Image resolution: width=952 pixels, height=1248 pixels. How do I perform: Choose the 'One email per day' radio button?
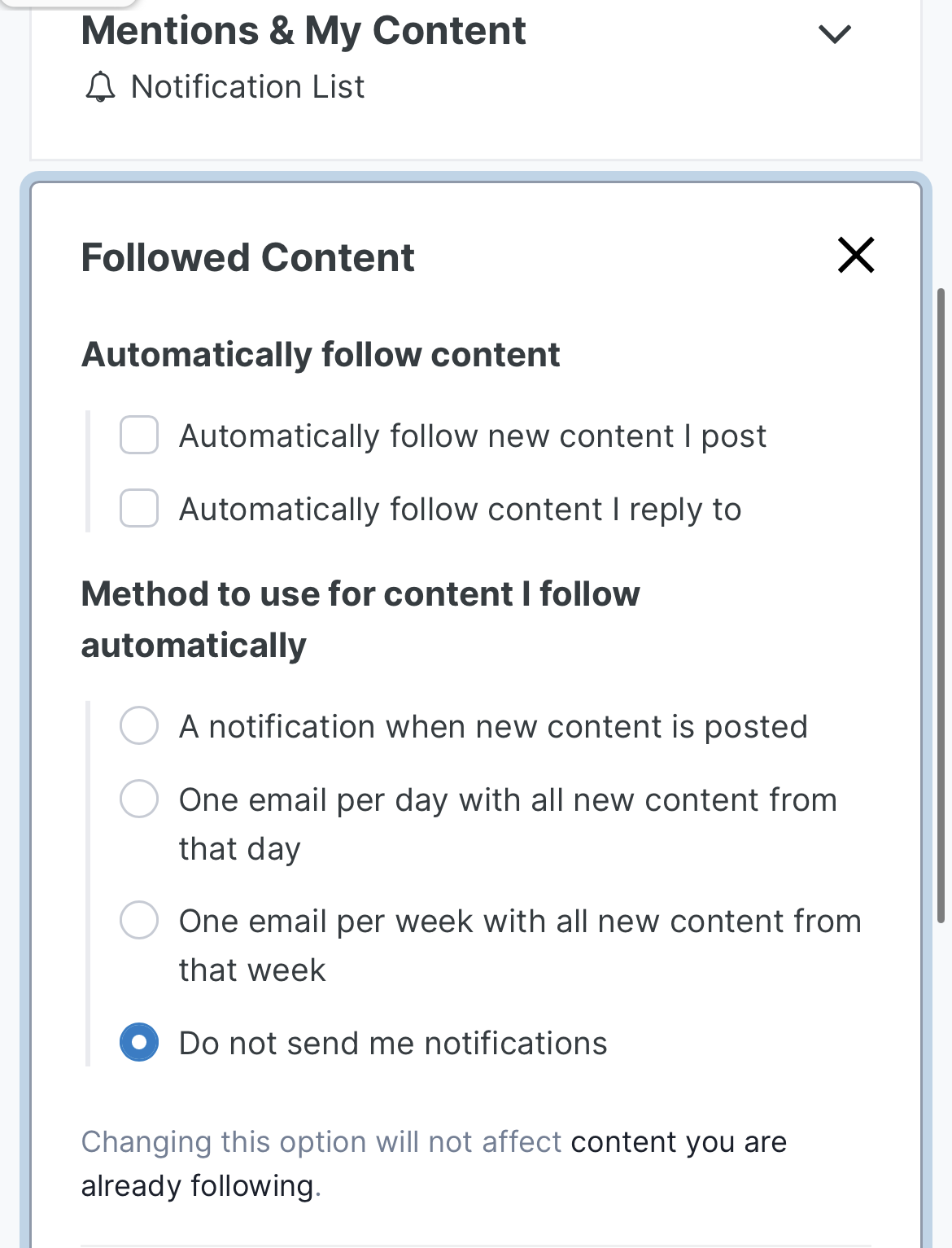coord(139,799)
